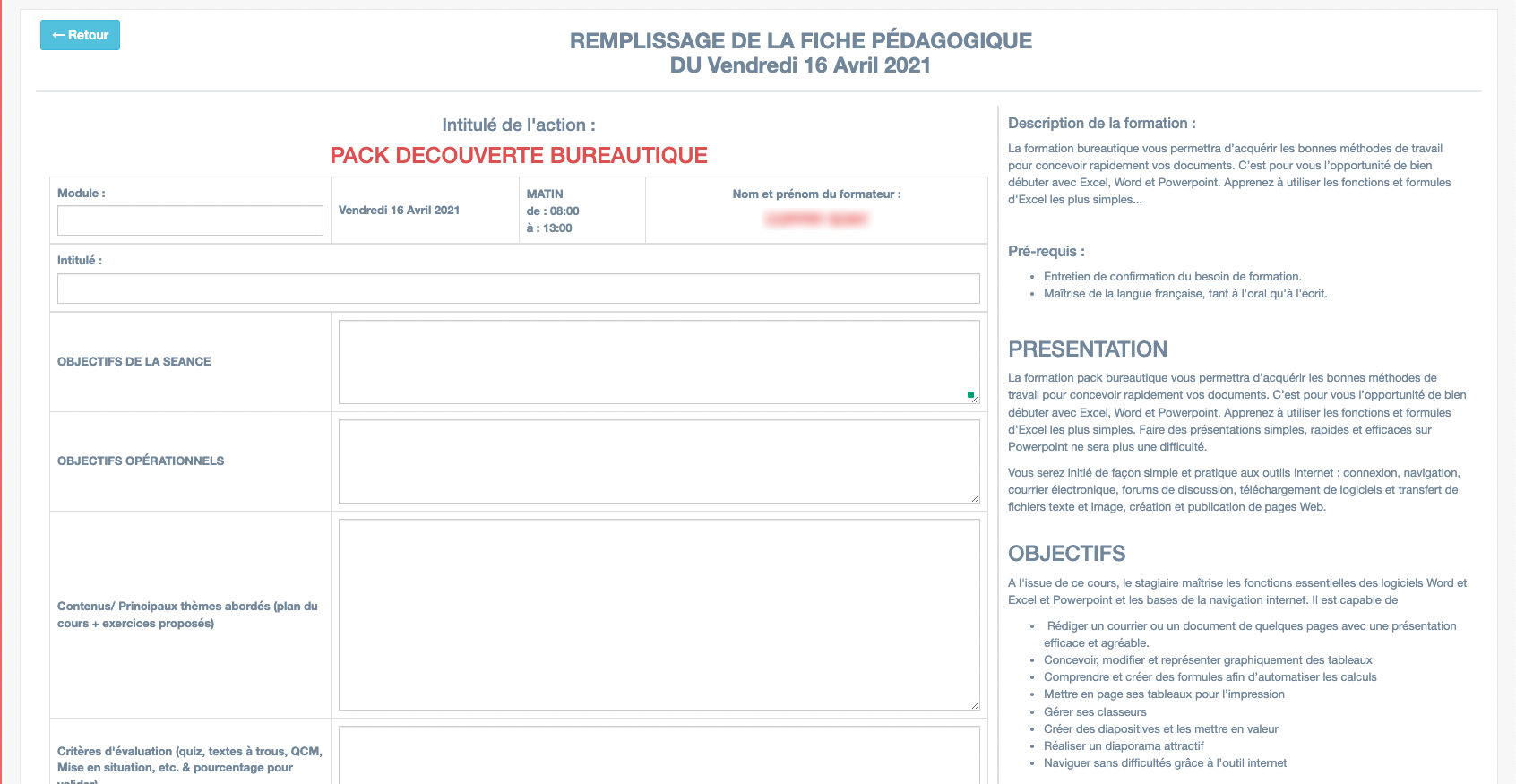Select the OBJECTIFS section heading

click(x=1066, y=554)
